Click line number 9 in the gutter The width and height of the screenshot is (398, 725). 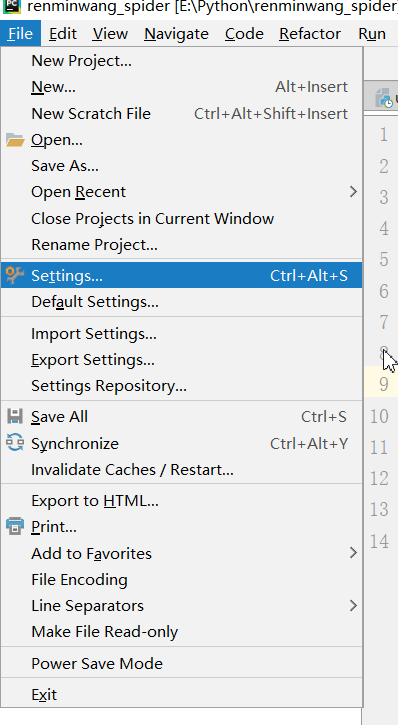[384, 384]
